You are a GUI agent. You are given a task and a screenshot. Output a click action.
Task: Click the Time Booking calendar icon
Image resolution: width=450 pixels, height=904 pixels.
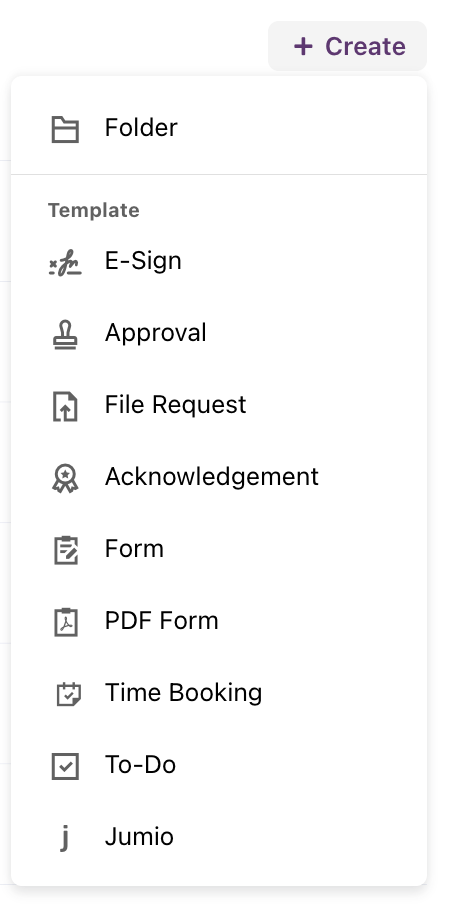point(69,694)
